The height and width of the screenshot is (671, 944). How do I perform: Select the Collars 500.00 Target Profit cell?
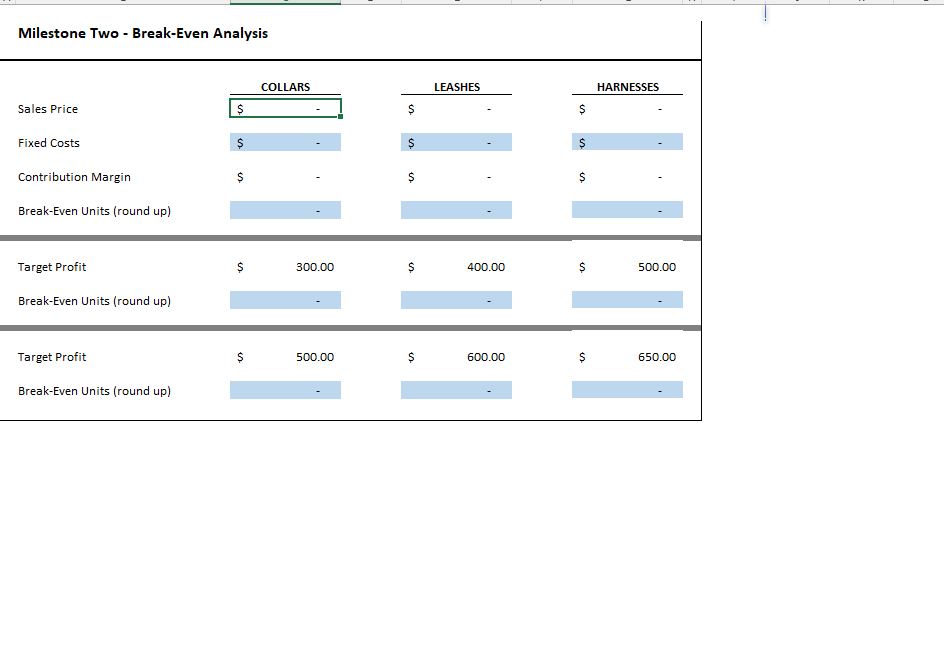(285, 357)
